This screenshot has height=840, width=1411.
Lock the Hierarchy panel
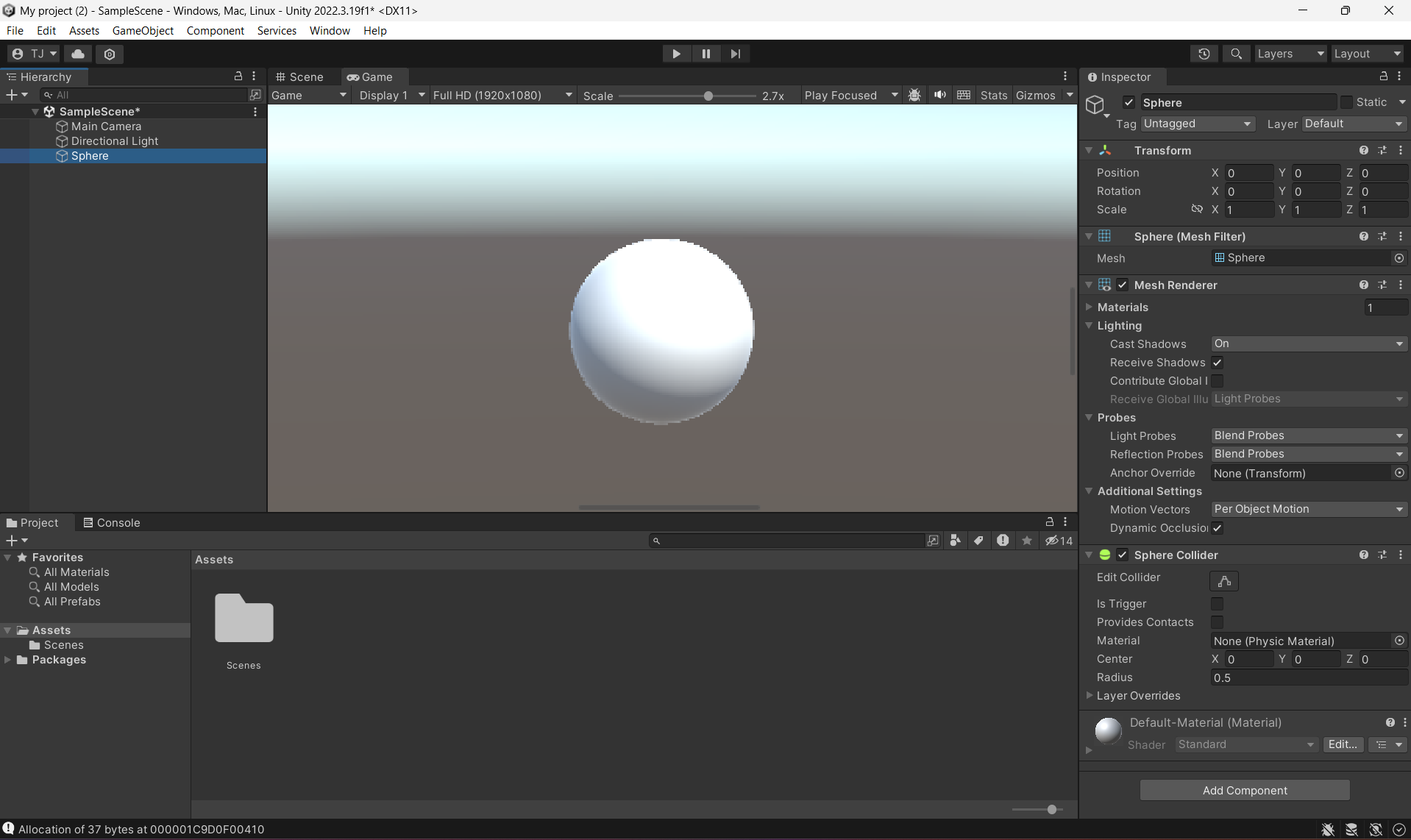(x=238, y=76)
